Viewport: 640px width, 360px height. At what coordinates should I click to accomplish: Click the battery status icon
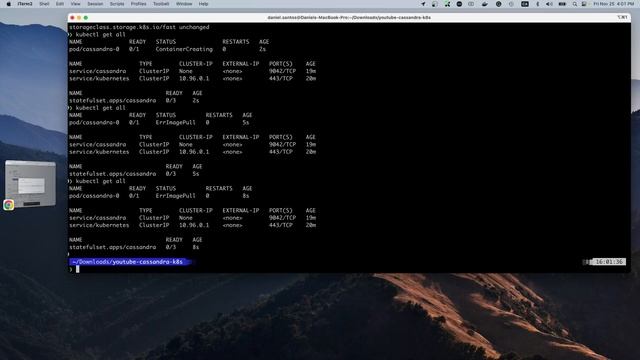tap(562, 4)
